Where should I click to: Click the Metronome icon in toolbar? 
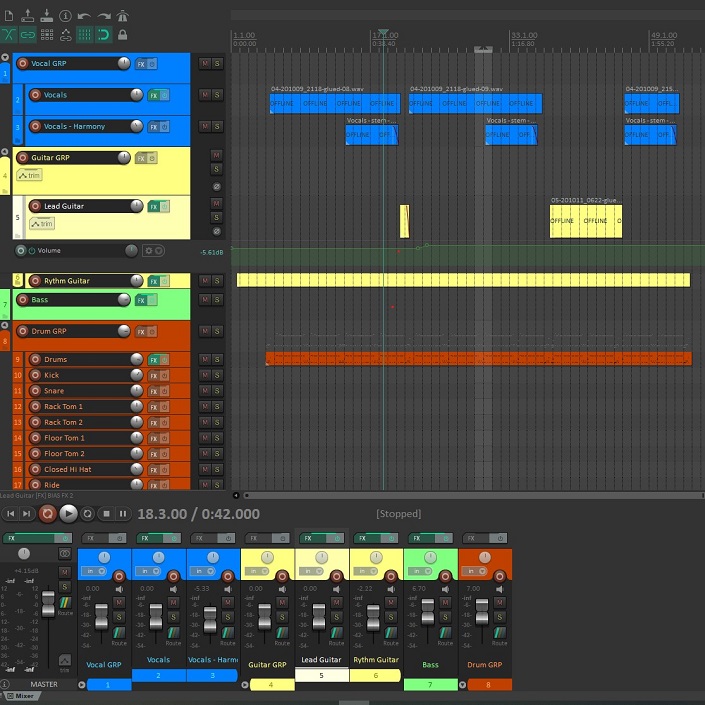point(123,16)
